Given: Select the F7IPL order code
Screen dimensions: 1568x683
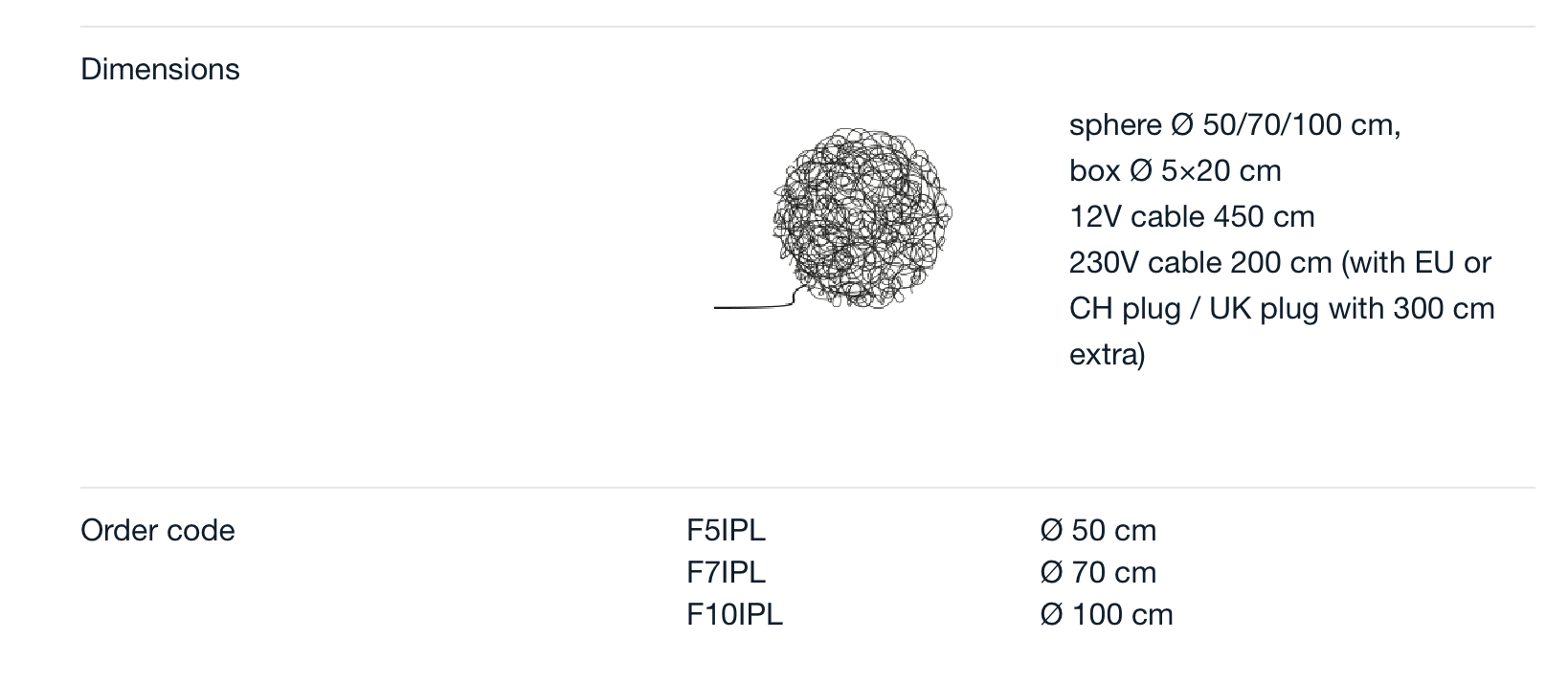Looking at the screenshot, I should tap(726, 572).
